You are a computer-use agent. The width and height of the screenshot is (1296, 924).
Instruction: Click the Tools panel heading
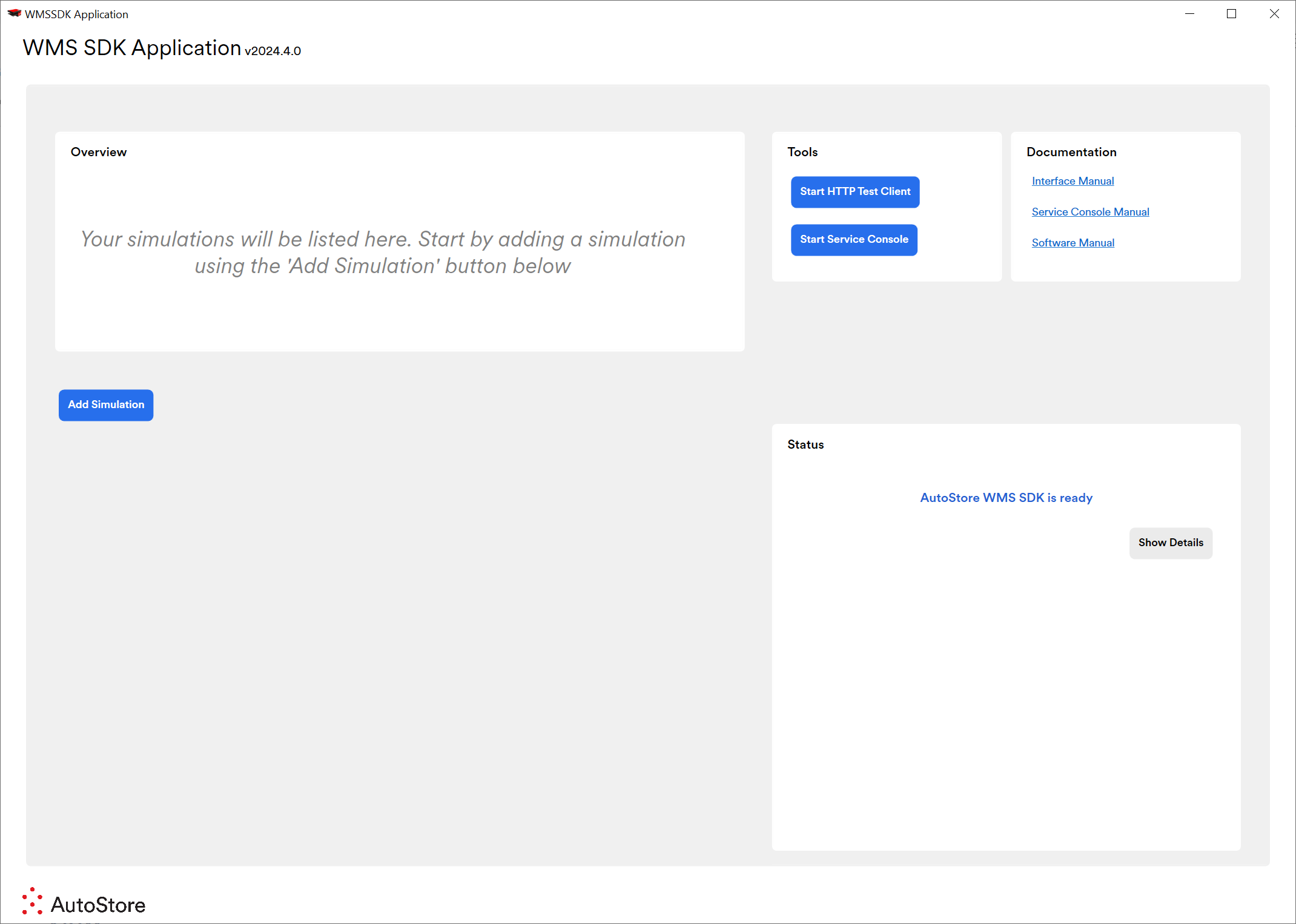(802, 152)
